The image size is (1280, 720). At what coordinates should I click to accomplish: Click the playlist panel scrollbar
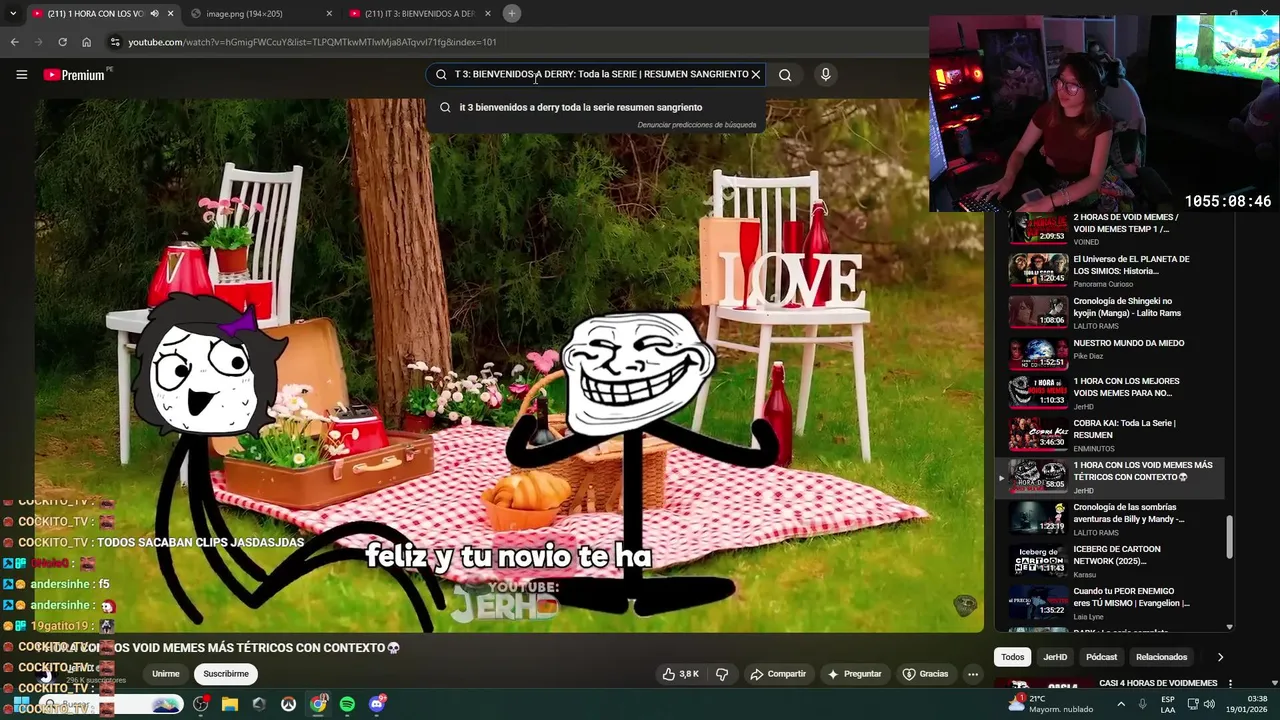(x=1229, y=536)
